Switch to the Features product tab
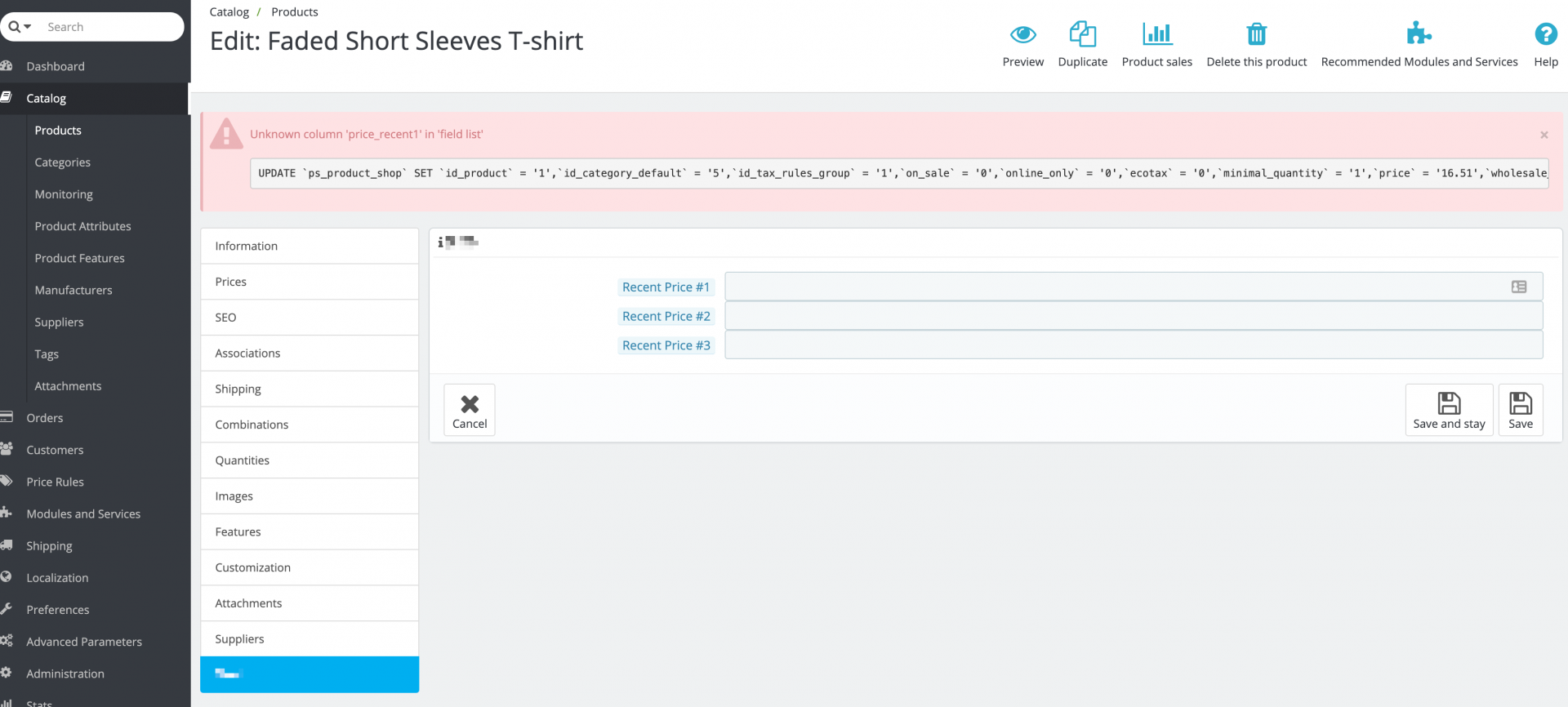Screen dimensions: 1568x707 (310, 531)
